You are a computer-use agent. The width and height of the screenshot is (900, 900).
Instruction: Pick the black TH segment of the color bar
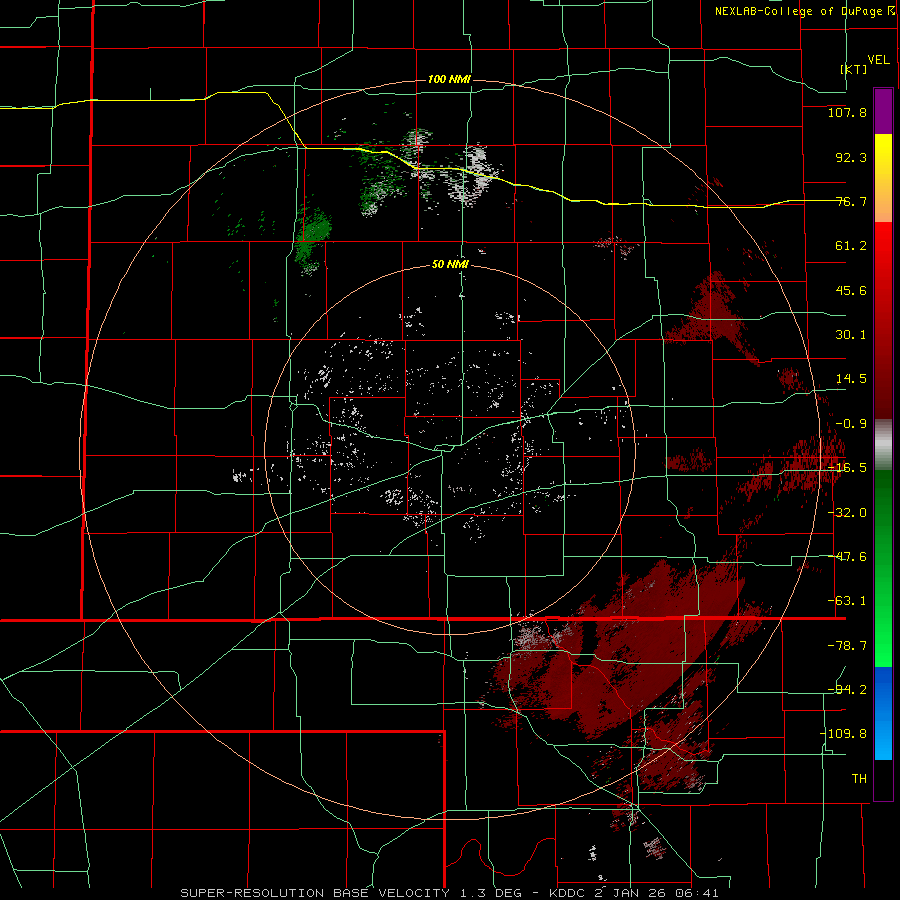pos(883,779)
